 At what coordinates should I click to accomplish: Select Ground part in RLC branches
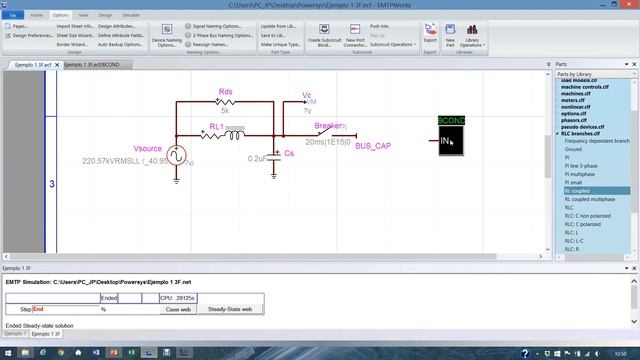[x=573, y=149]
